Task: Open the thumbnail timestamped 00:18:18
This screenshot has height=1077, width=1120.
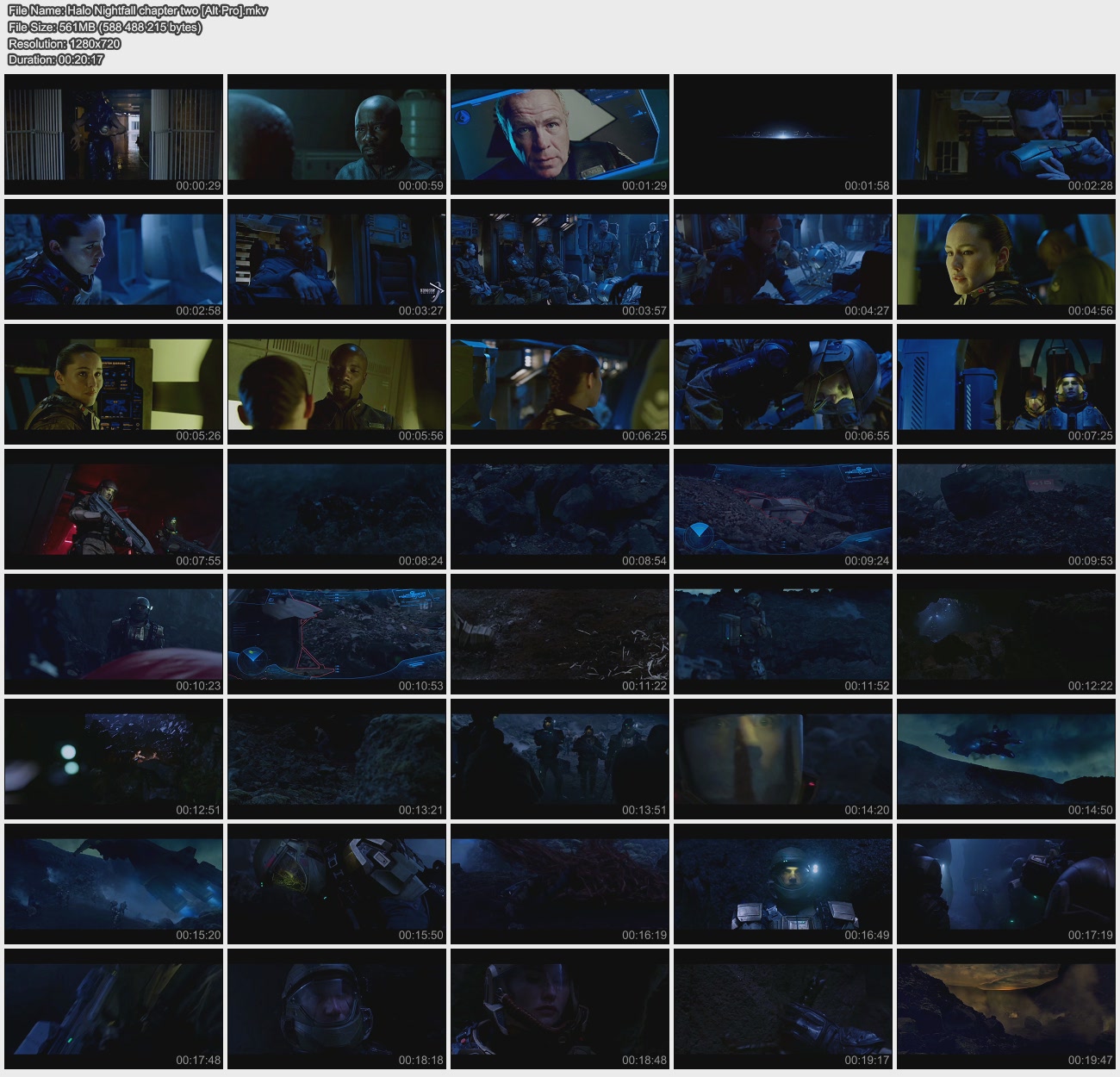Action: 337,1009
